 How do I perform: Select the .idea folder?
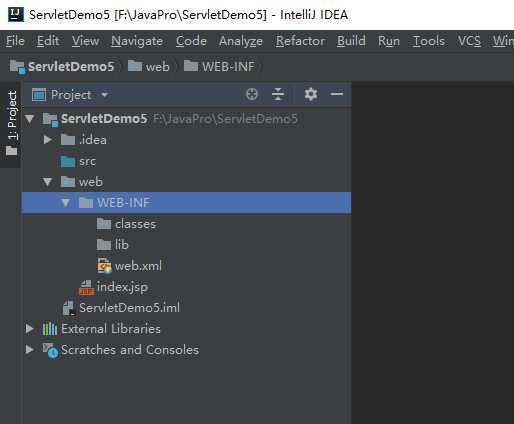click(186, 140)
